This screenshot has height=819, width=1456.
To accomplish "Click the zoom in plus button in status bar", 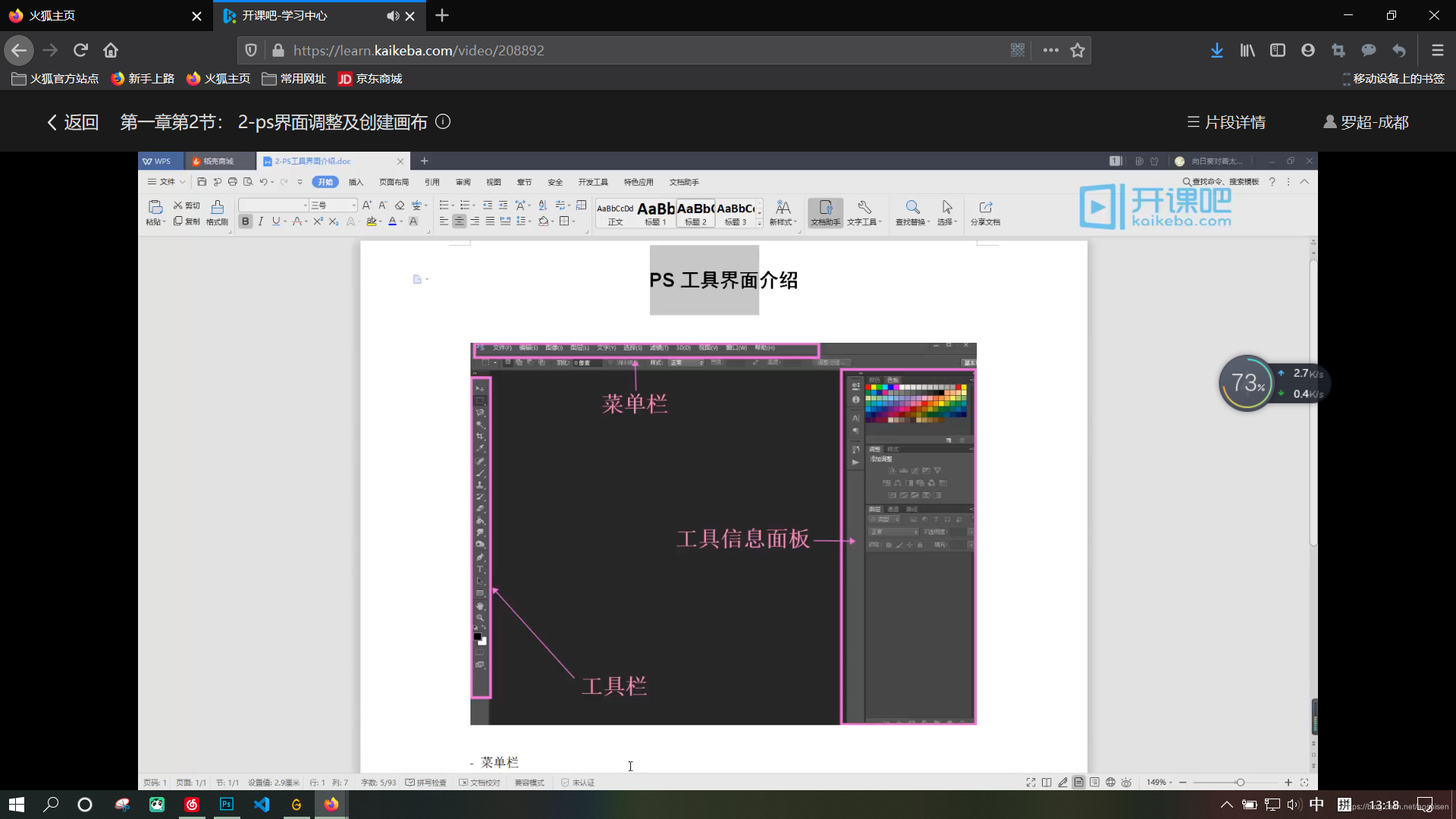I will click(x=1288, y=783).
